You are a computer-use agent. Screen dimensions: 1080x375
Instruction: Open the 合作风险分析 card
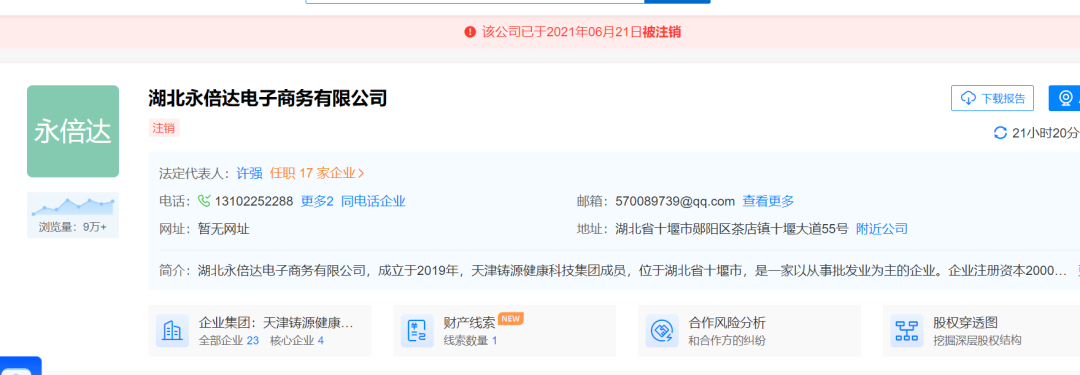[x=749, y=331]
